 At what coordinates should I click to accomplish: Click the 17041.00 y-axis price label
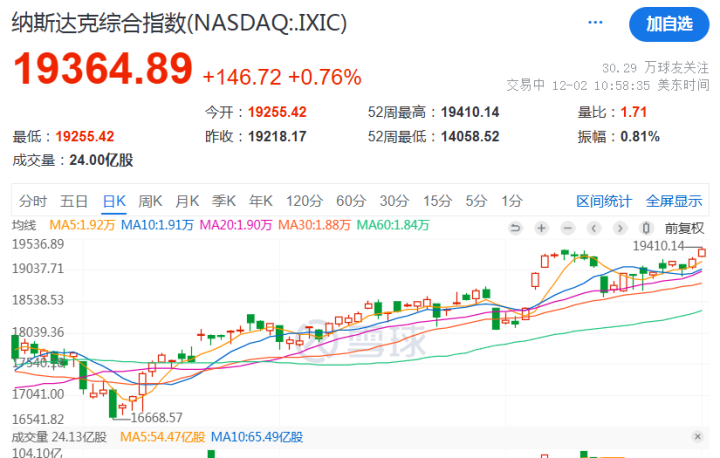(38, 394)
